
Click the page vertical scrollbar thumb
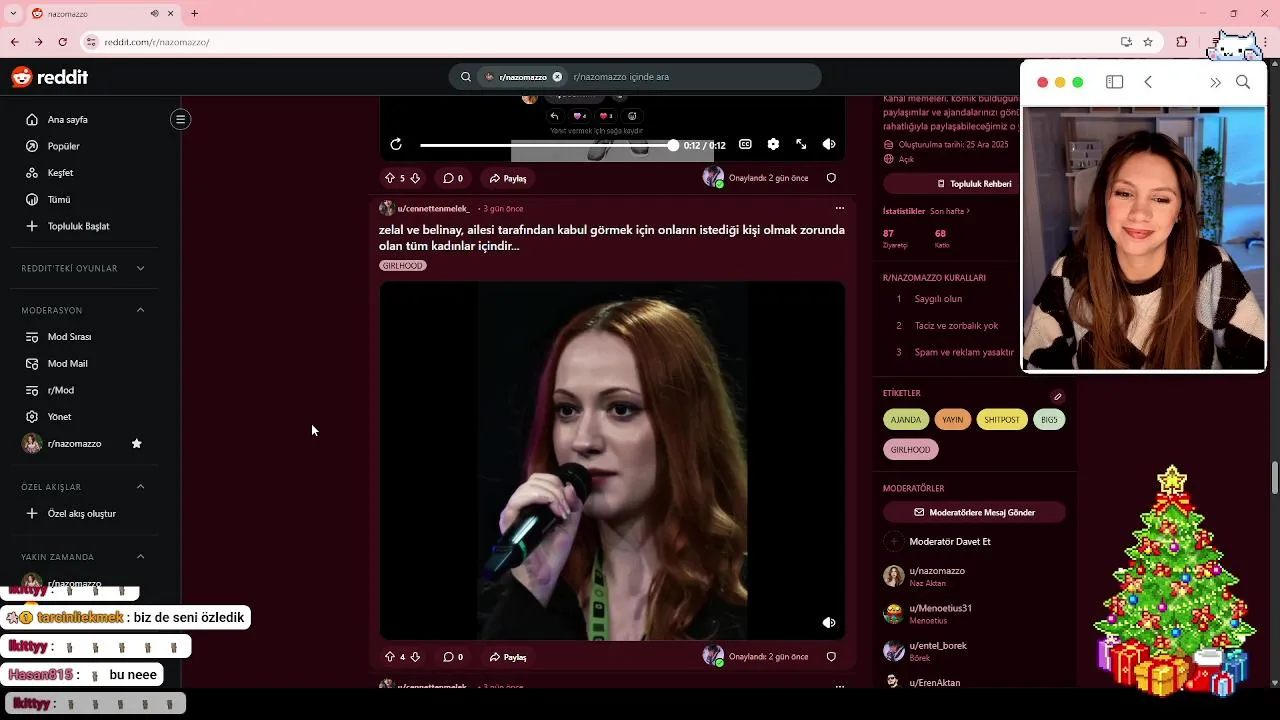[x=1274, y=477]
